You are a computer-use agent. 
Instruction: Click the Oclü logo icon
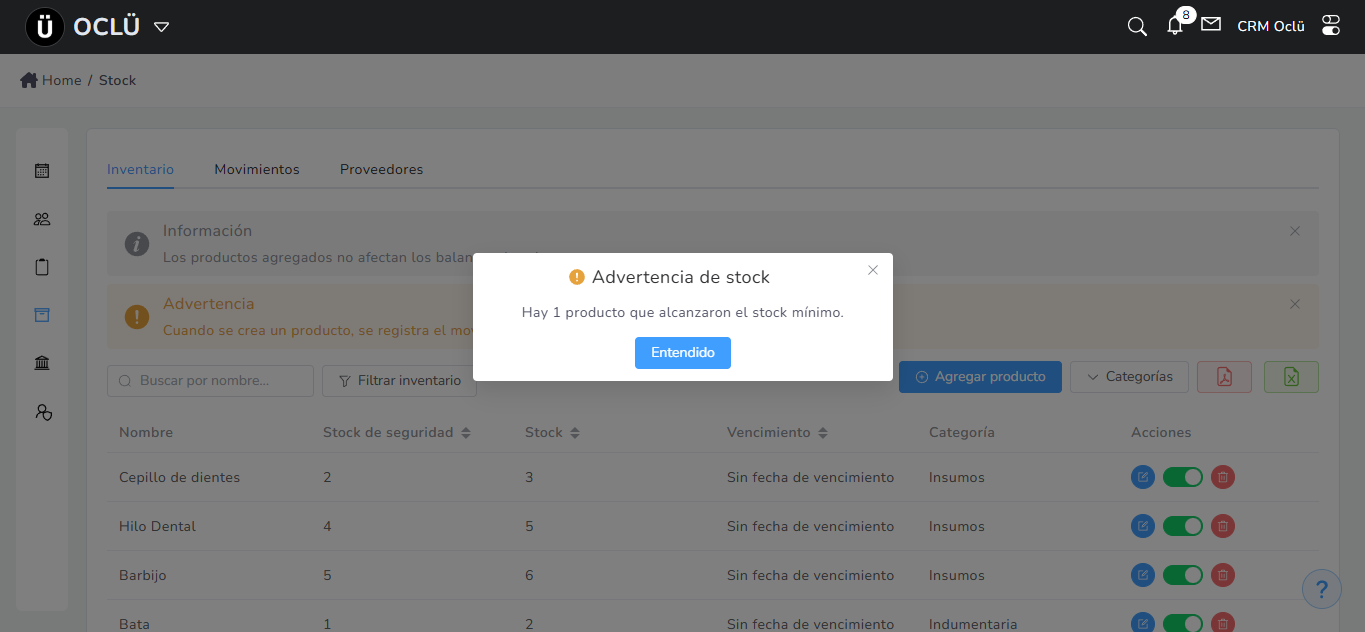click(45, 27)
